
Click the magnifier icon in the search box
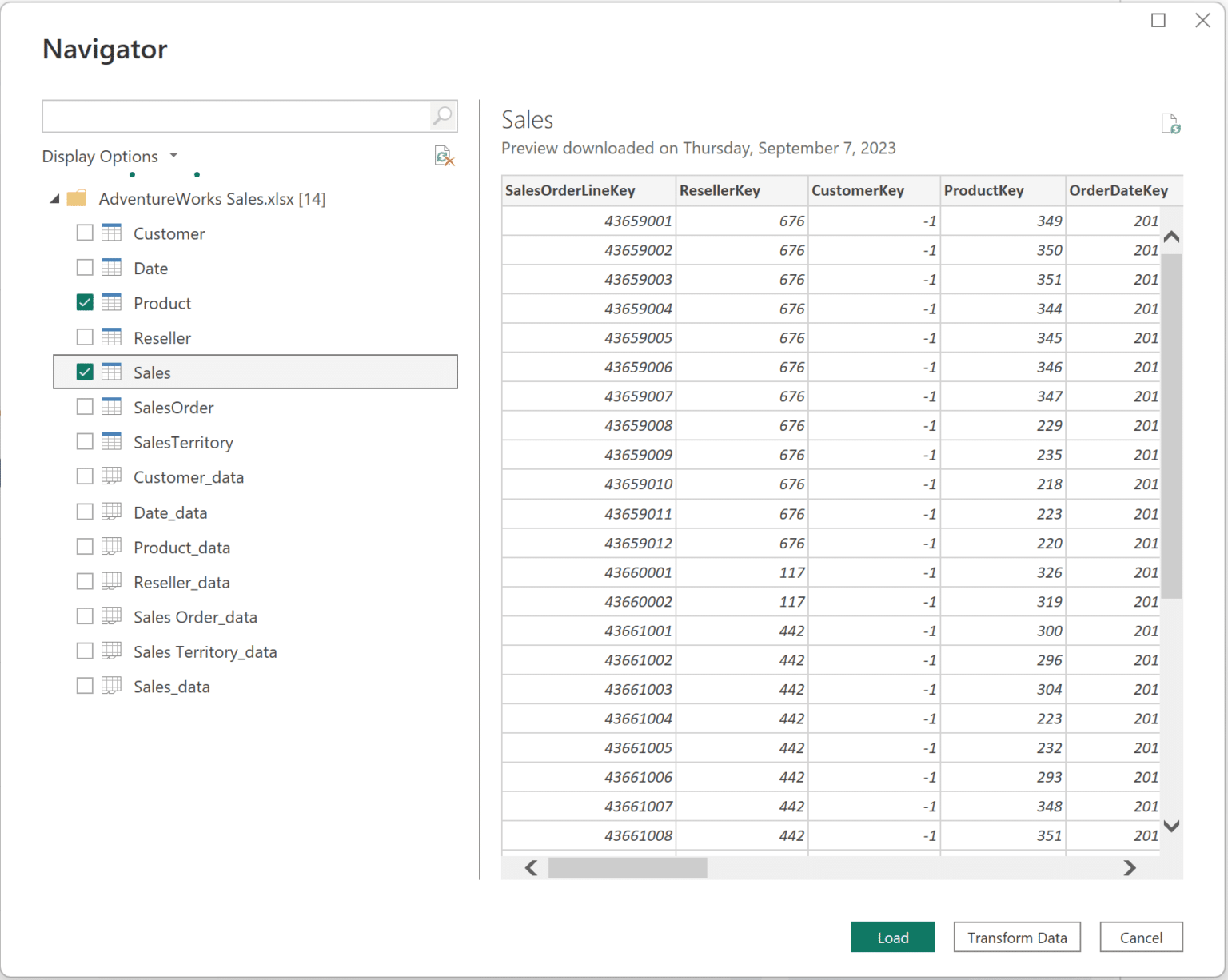pyautogui.click(x=441, y=116)
